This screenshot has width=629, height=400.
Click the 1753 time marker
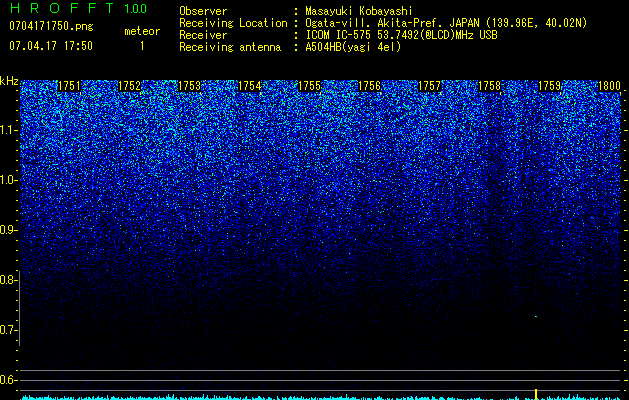point(189,86)
